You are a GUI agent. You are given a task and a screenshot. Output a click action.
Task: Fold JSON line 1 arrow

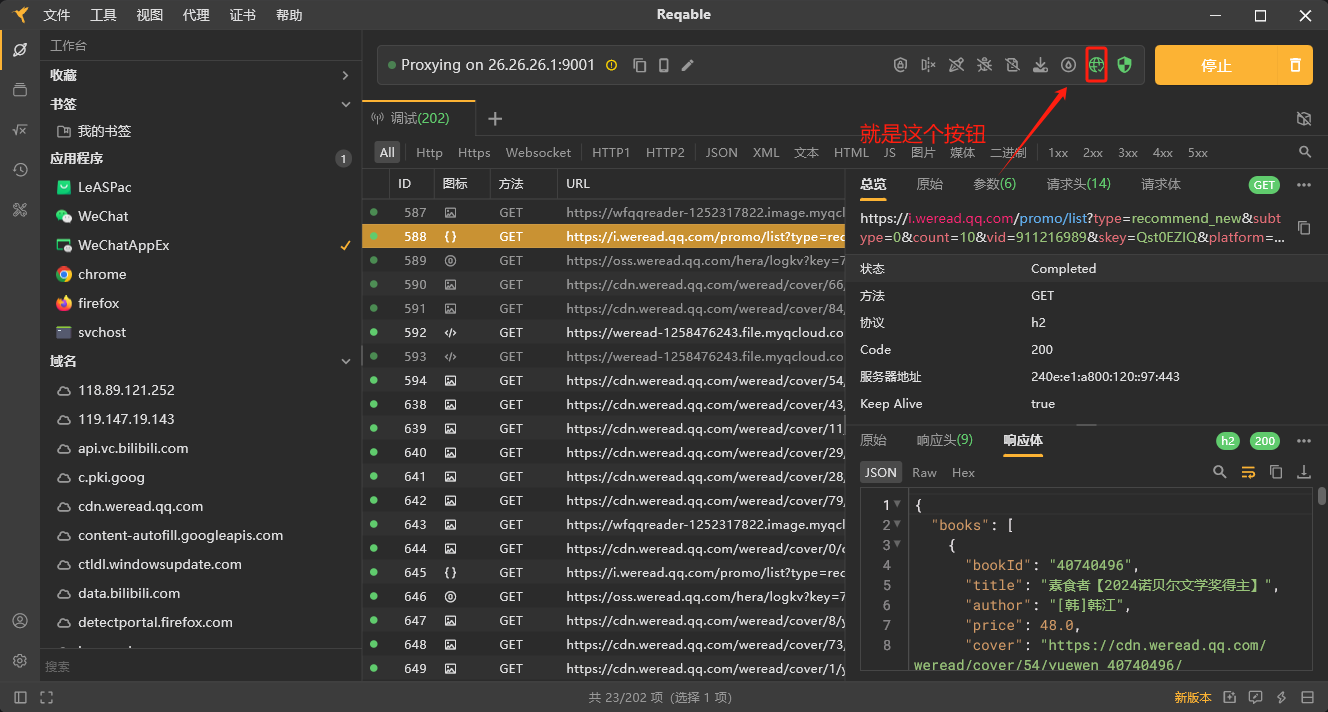click(897, 505)
